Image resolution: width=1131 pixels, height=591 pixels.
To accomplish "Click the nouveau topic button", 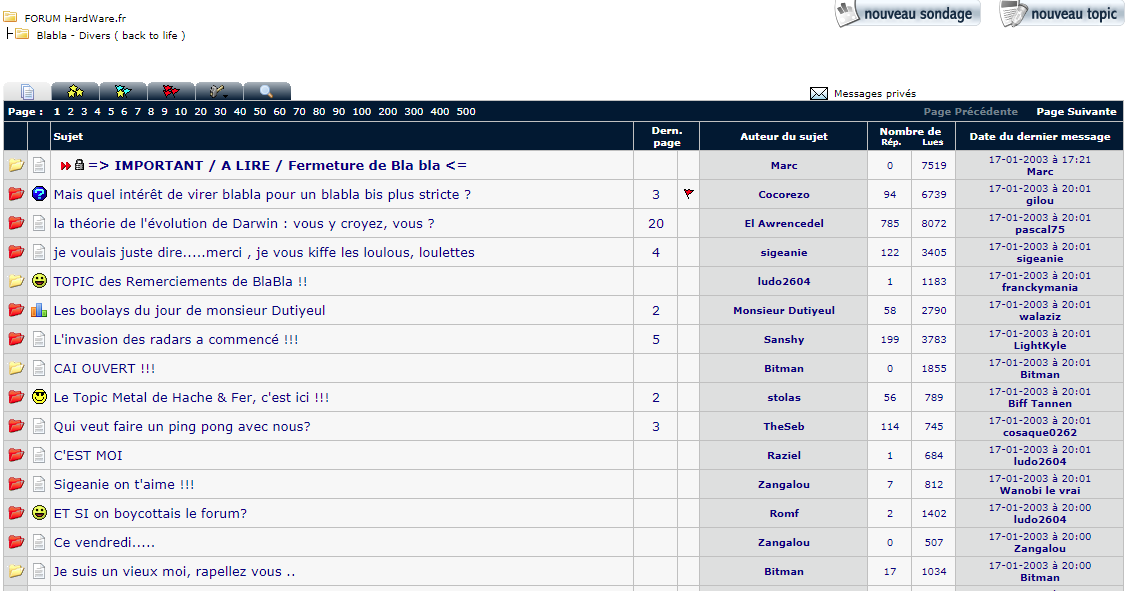I will pyautogui.click(x=1060, y=13).
